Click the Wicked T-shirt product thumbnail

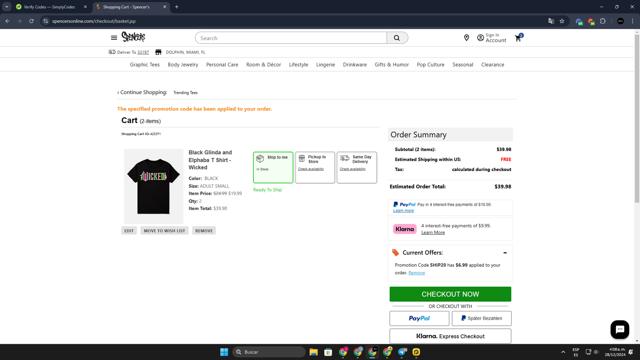click(x=153, y=186)
